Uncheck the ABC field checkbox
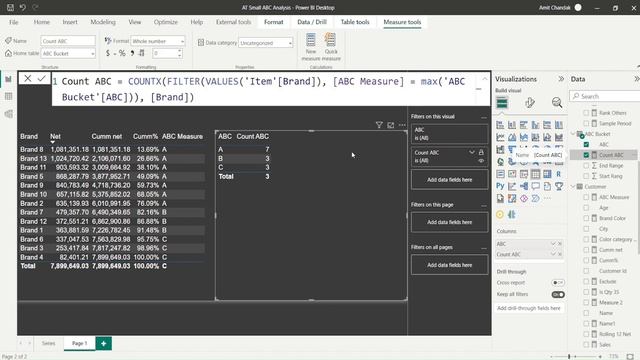Screen dimensions: 640x360 (x=587, y=144)
